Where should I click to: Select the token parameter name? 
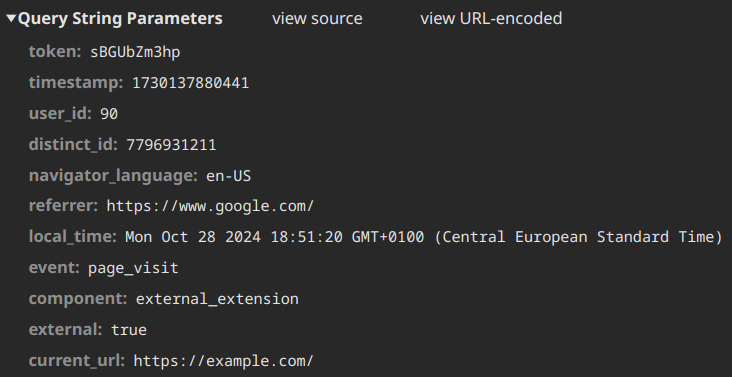tap(55, 52)
